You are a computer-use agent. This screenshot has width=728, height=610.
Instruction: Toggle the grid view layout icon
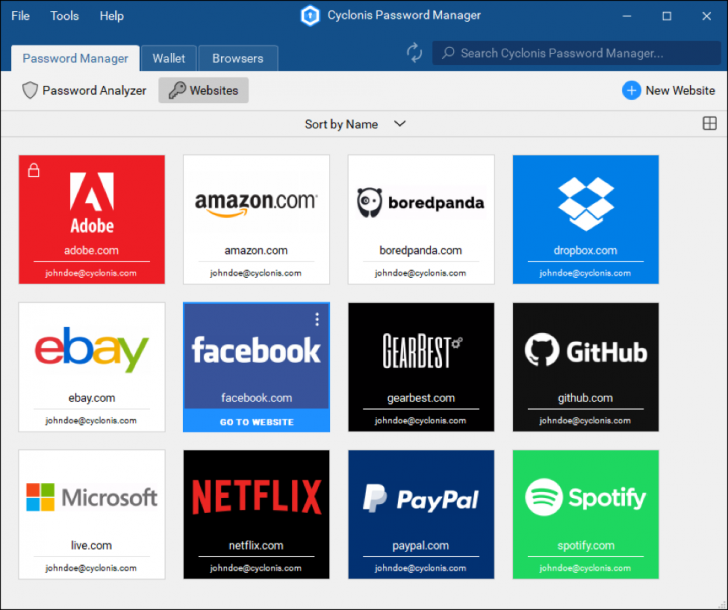pyautogui.click(x=709, y=123)
